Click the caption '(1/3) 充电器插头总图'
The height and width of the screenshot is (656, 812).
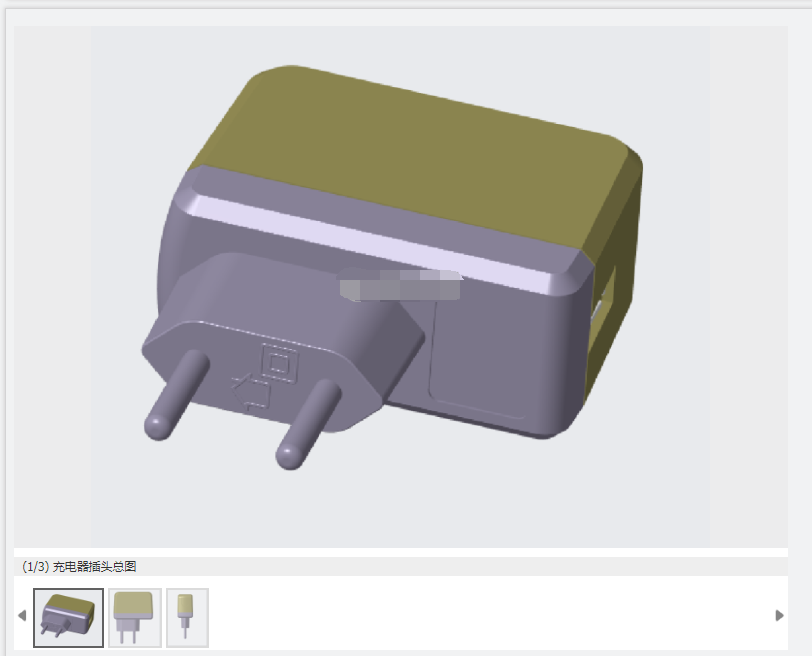point(79,566)
